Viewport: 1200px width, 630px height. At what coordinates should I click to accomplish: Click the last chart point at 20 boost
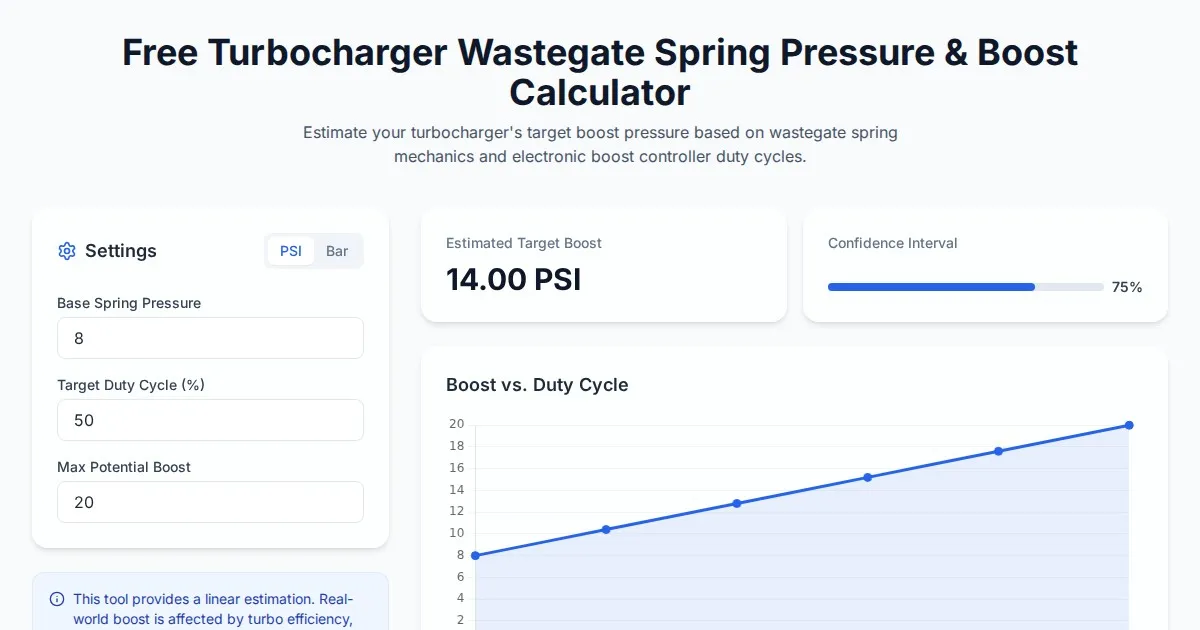click(x=1129, y=425)
